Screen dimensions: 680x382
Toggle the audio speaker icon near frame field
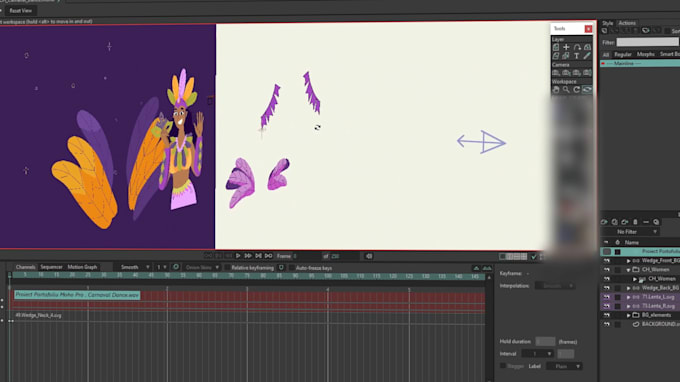369,256
